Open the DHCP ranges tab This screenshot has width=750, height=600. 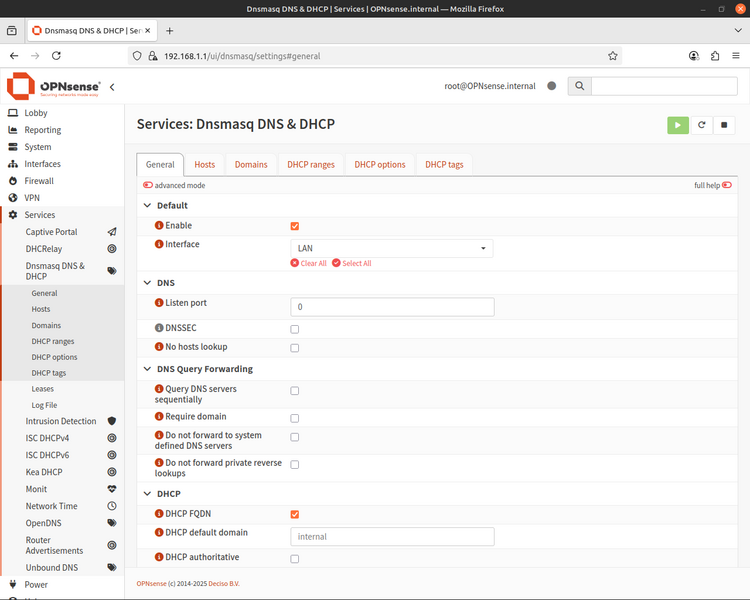(x=311, y=165)
